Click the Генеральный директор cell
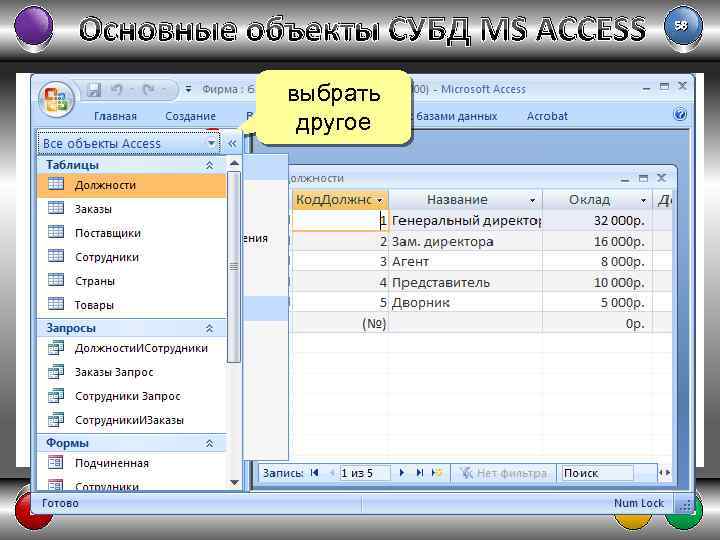720x540 pixels. coord(465,221)
